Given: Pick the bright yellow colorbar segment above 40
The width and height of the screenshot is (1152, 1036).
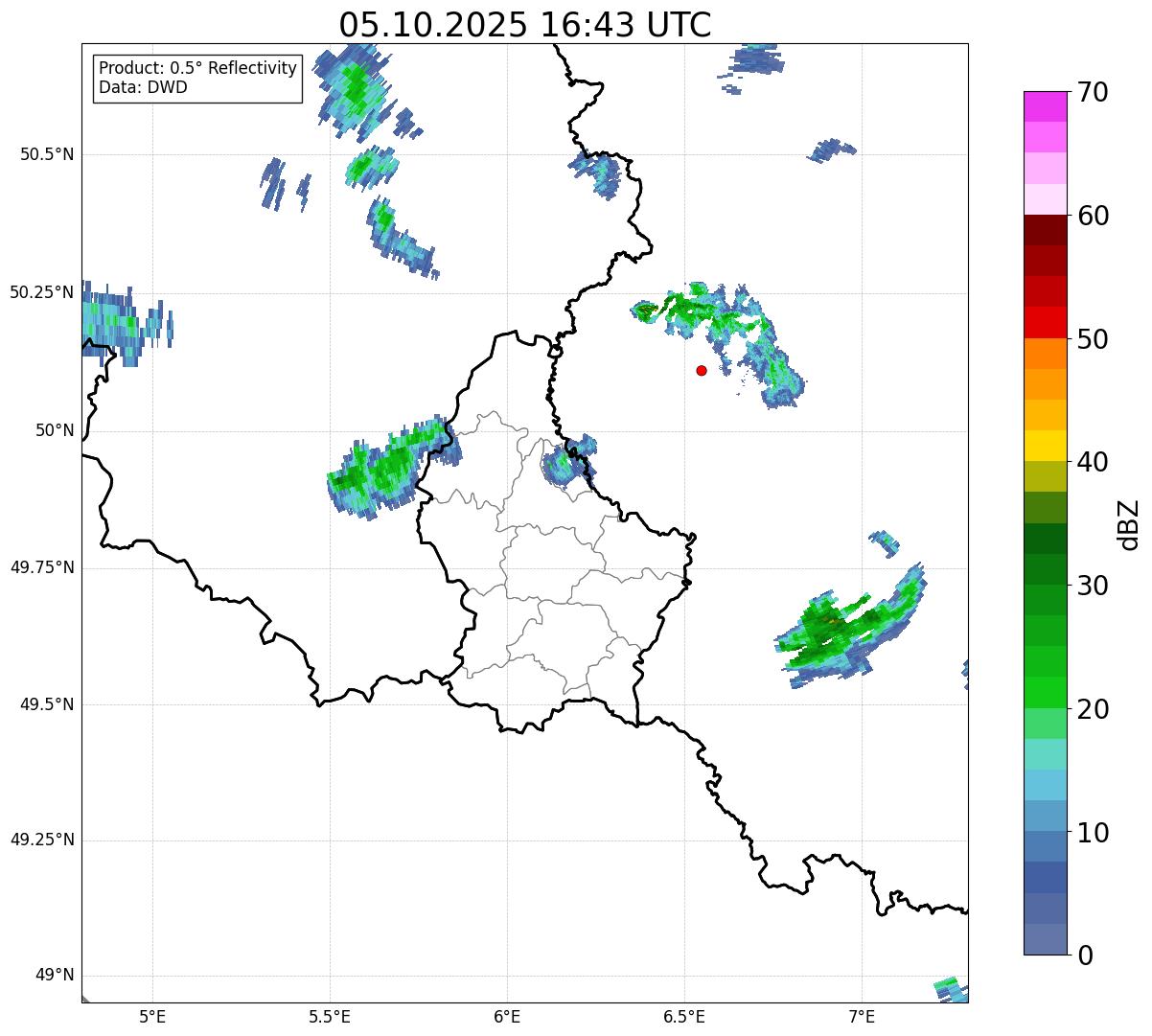Looking at the screenshot, I should (1045, 447).
